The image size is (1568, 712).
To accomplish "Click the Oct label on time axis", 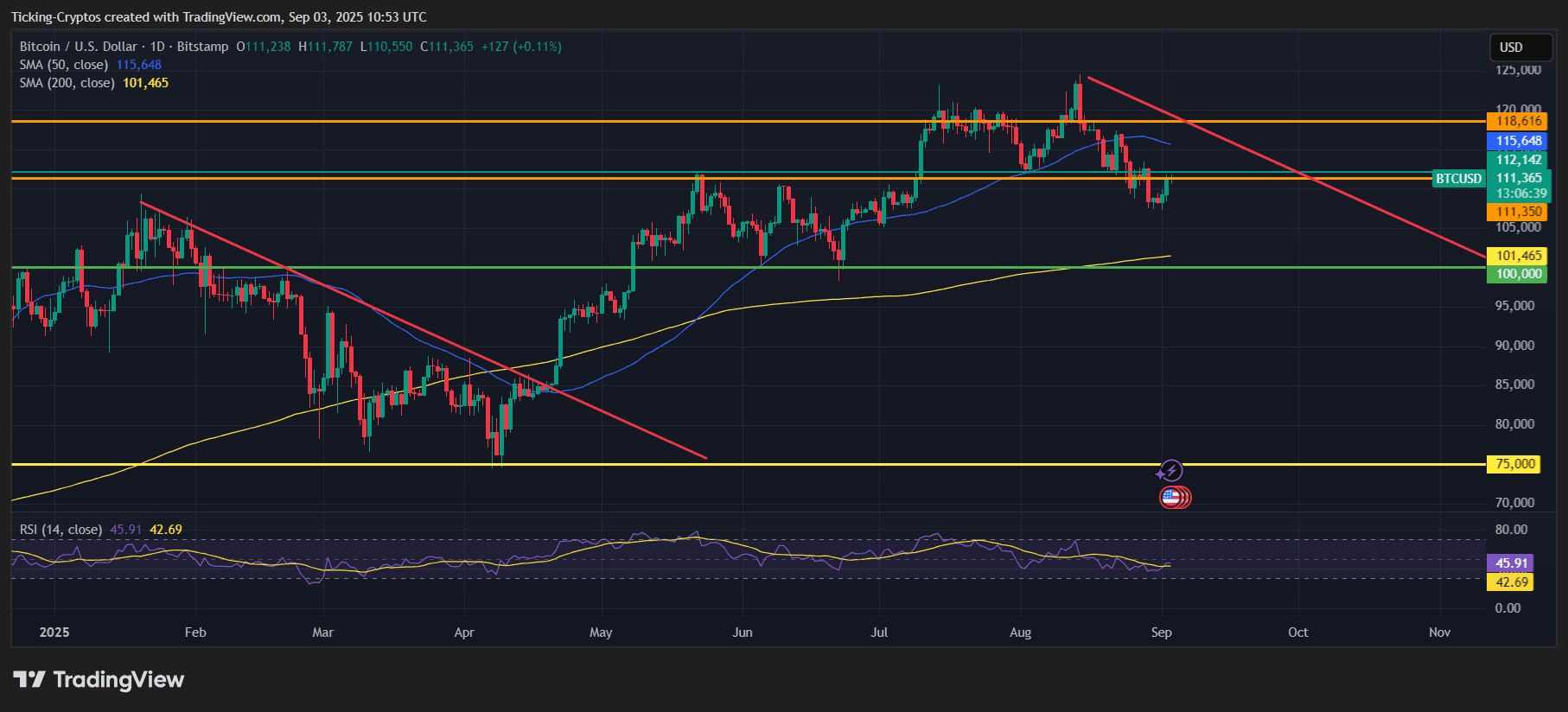I will point(1298,633).
